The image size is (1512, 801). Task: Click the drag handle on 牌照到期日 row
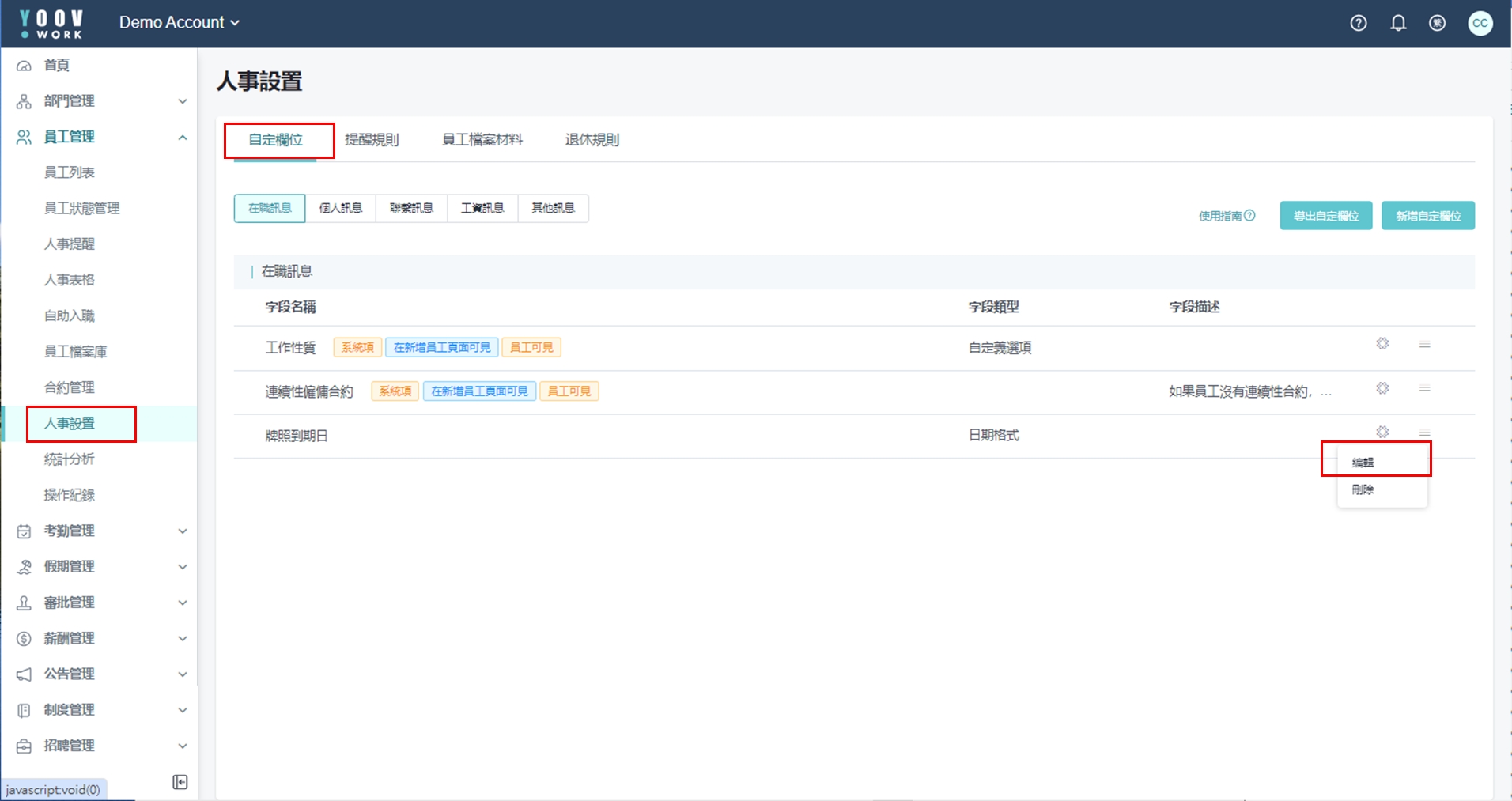1424,433
